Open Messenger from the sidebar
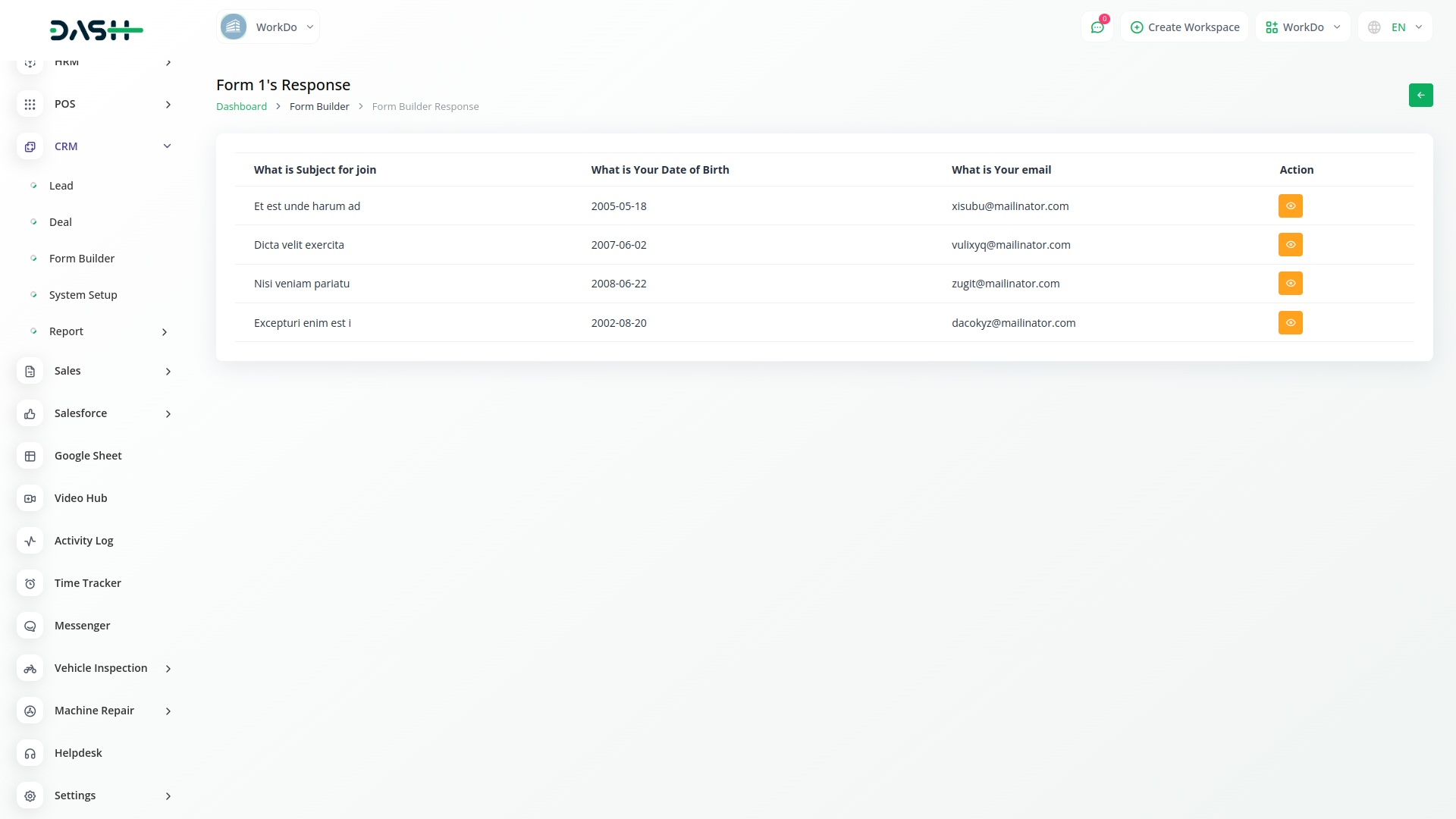 coord(82,626)
